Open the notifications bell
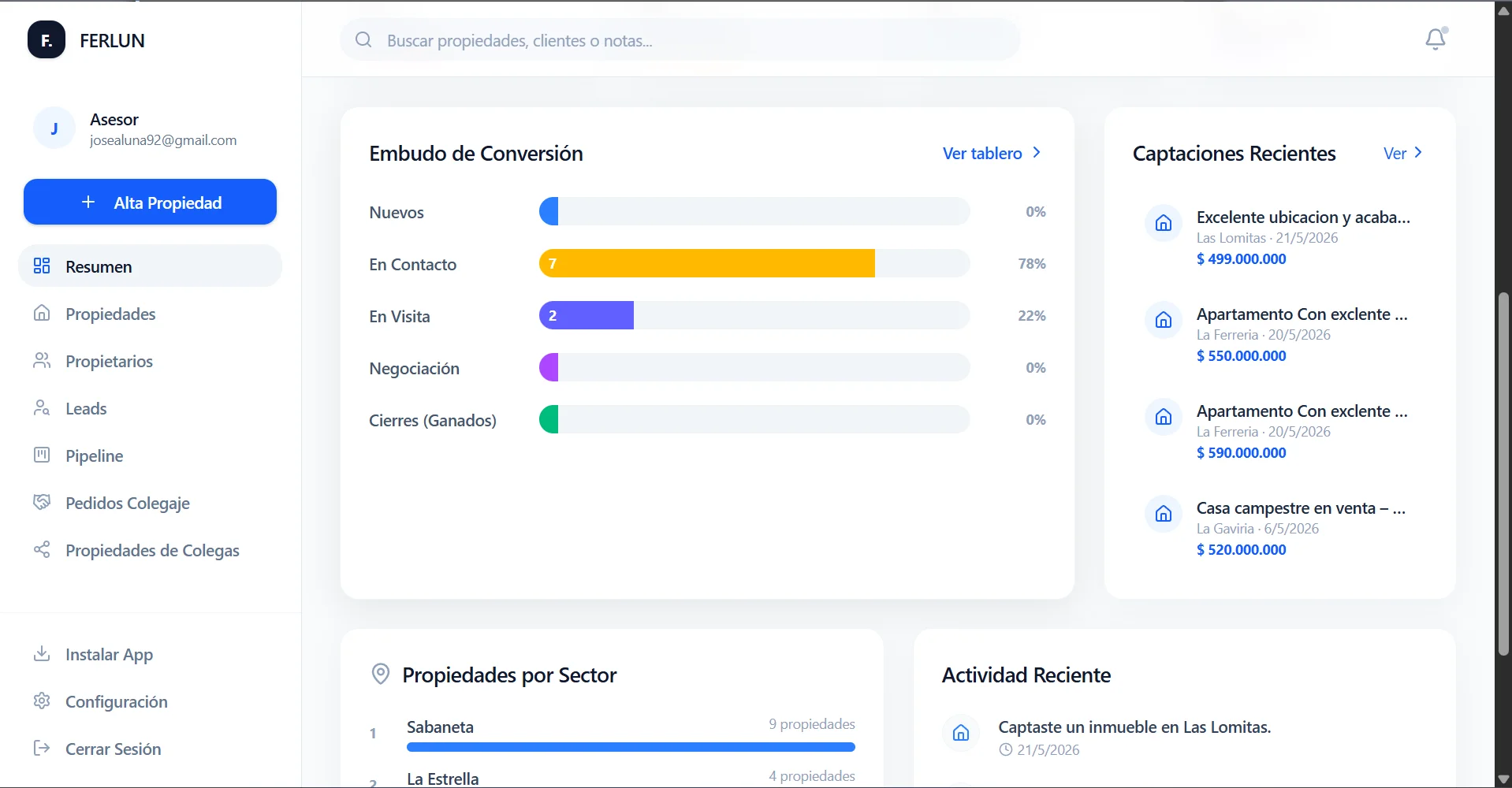 point(1436,39)
